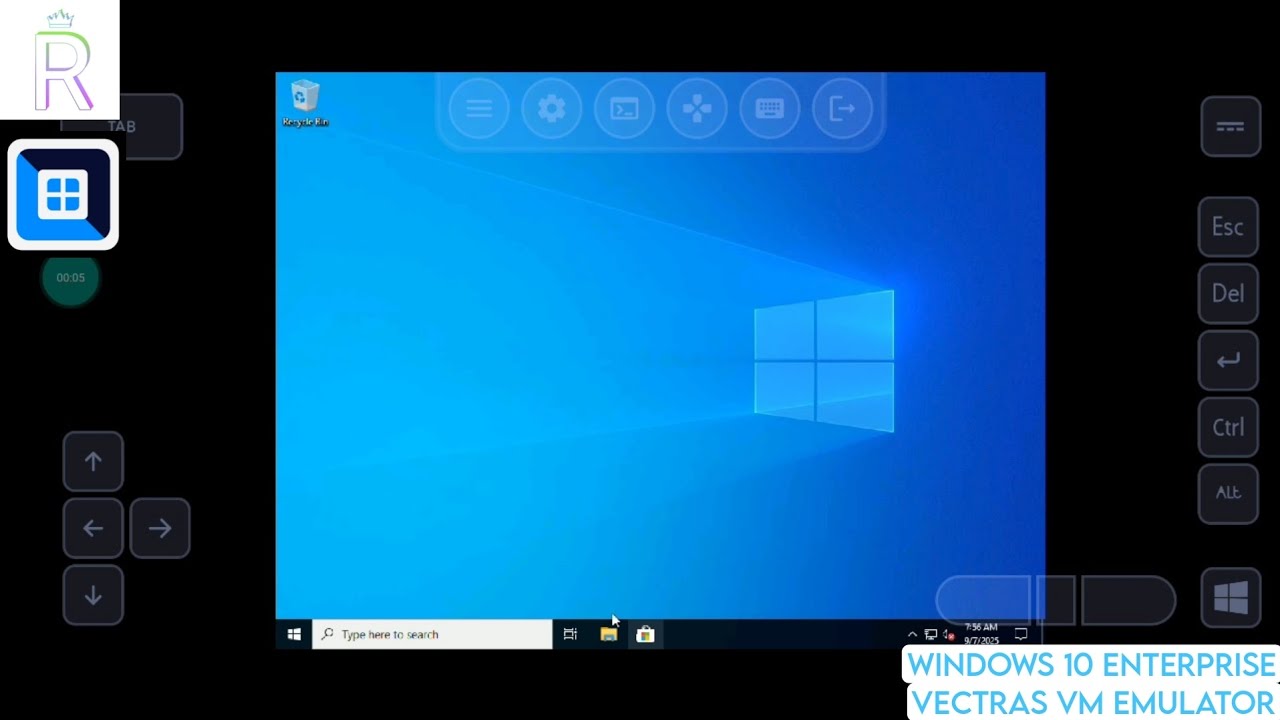This screenshot has width=1280, height=720.
Task: Show the on-screen keyboard icon
Action: point(770,109)
